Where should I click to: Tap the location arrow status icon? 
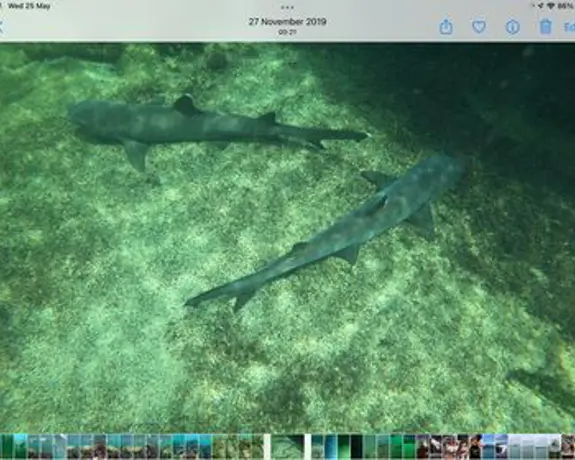pyautogui.click(x=541, y=6)
